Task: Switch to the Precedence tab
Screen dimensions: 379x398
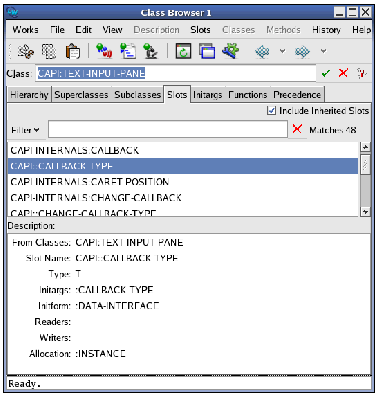Action: tap(297, 95)
